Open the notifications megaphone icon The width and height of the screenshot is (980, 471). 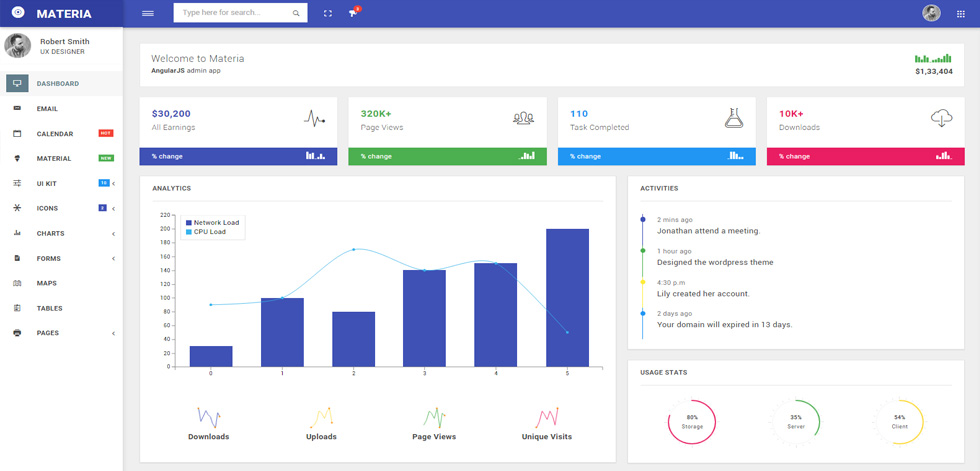[x=353, y=13]
